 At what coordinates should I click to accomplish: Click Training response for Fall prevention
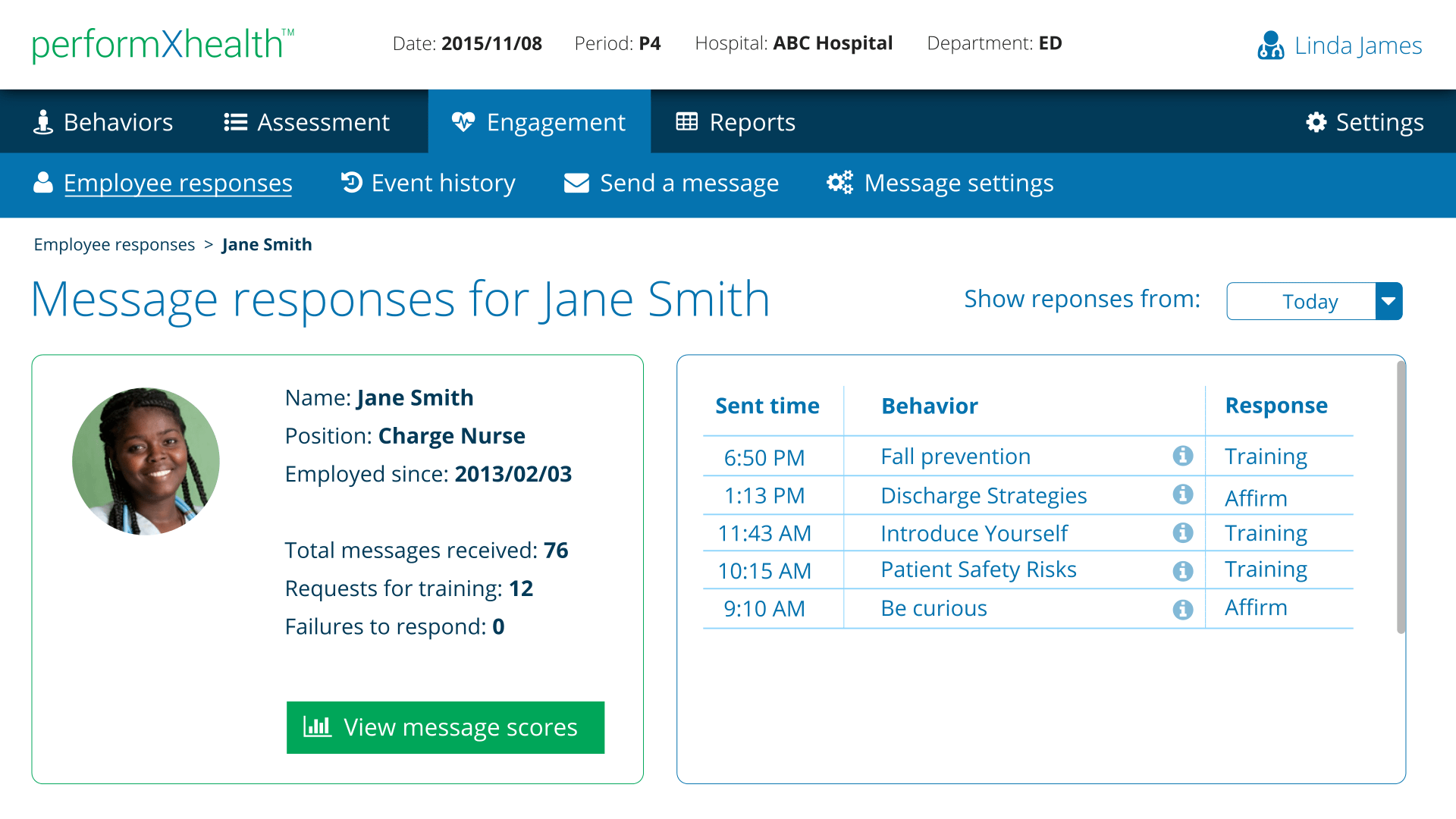(1266, 457)
